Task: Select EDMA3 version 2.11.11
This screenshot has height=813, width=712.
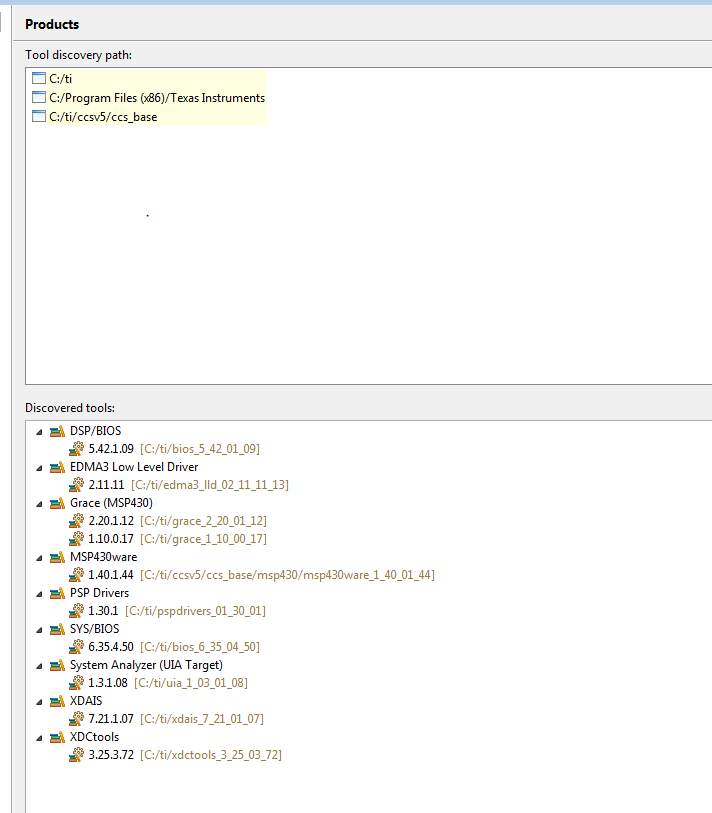Action: 106,485
